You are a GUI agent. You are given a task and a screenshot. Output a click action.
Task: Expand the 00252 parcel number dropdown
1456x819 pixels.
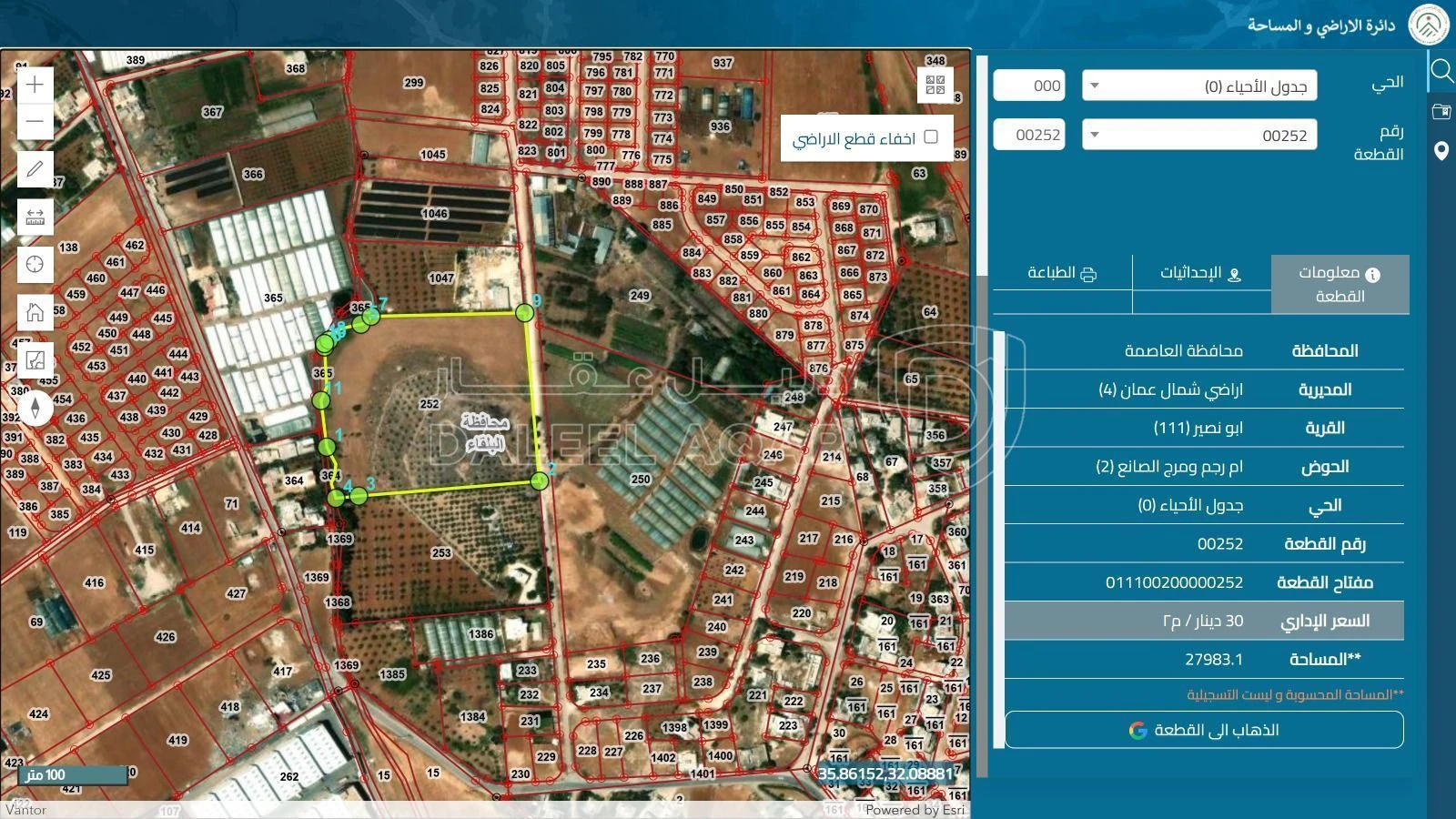[x=1199, y=135]
